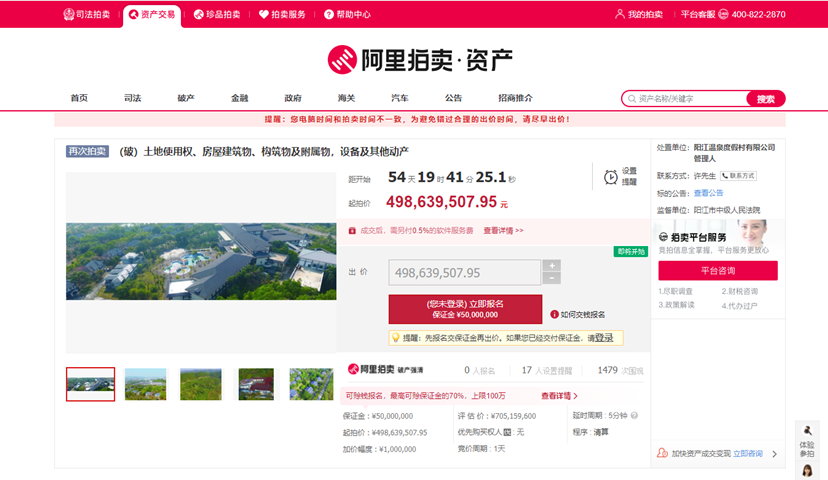
Task: Open the 司法拍卖 top tab
Action: [x=87, y=14]
